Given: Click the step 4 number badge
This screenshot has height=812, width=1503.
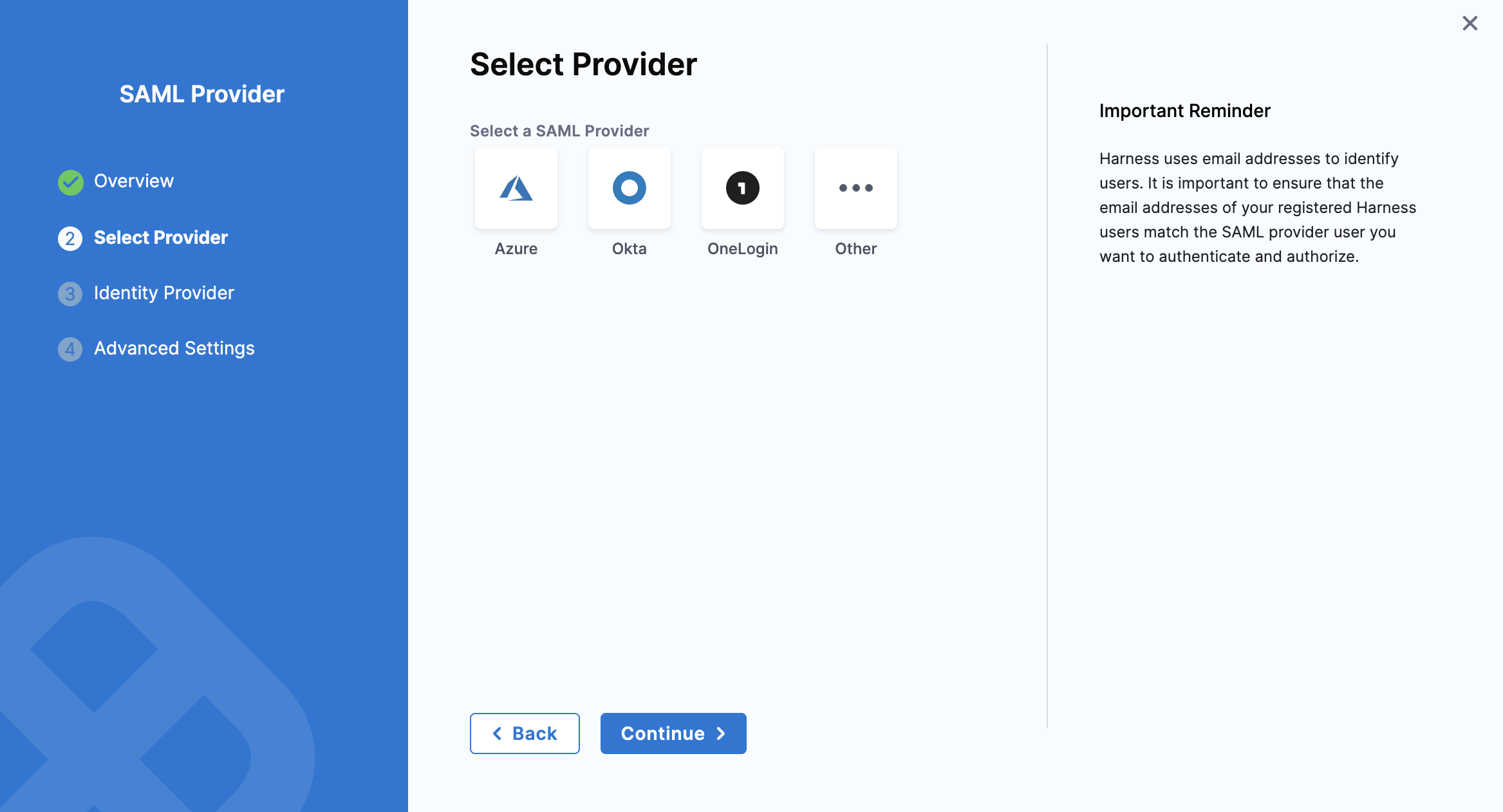Looking at the screenshot, I should click(70, 349).
